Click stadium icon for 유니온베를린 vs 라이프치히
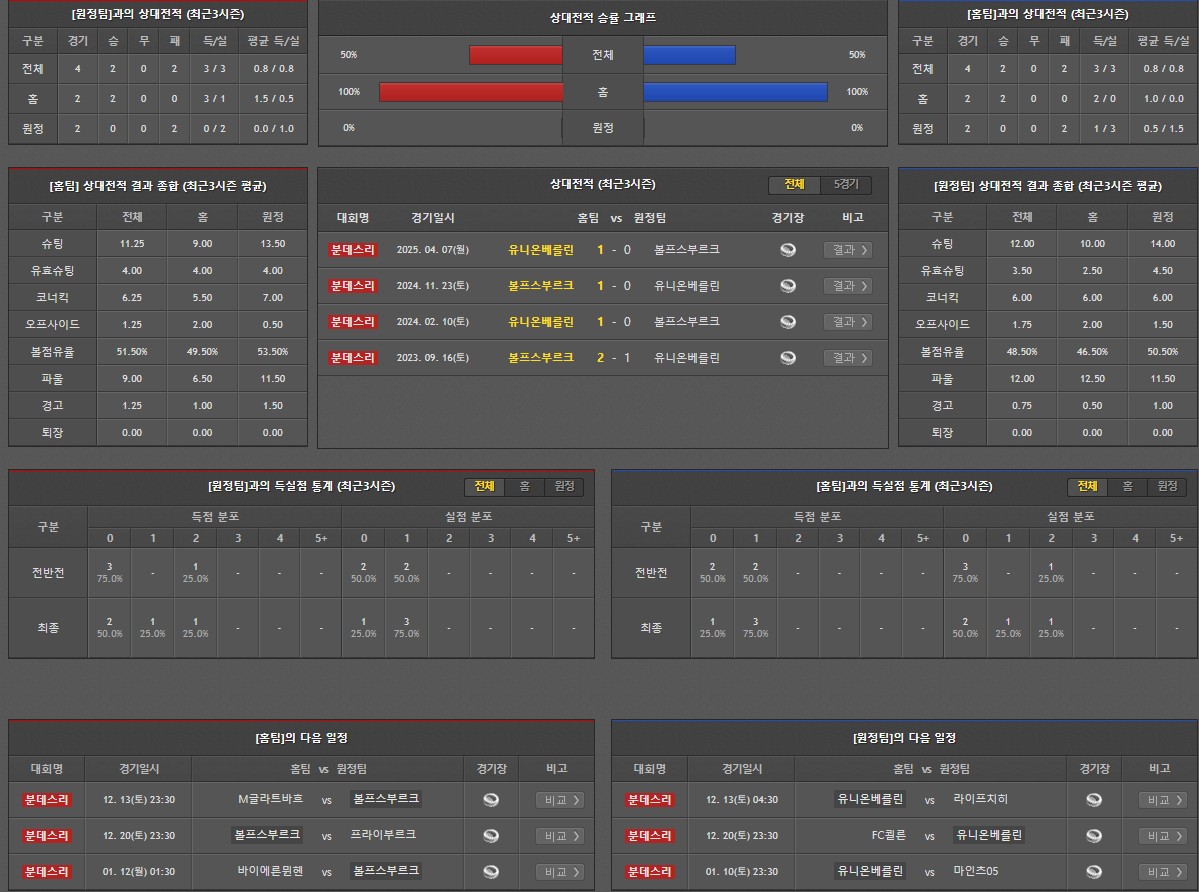The height and width of the screenshot is (892, 1199). click(x=1094, y=800)
